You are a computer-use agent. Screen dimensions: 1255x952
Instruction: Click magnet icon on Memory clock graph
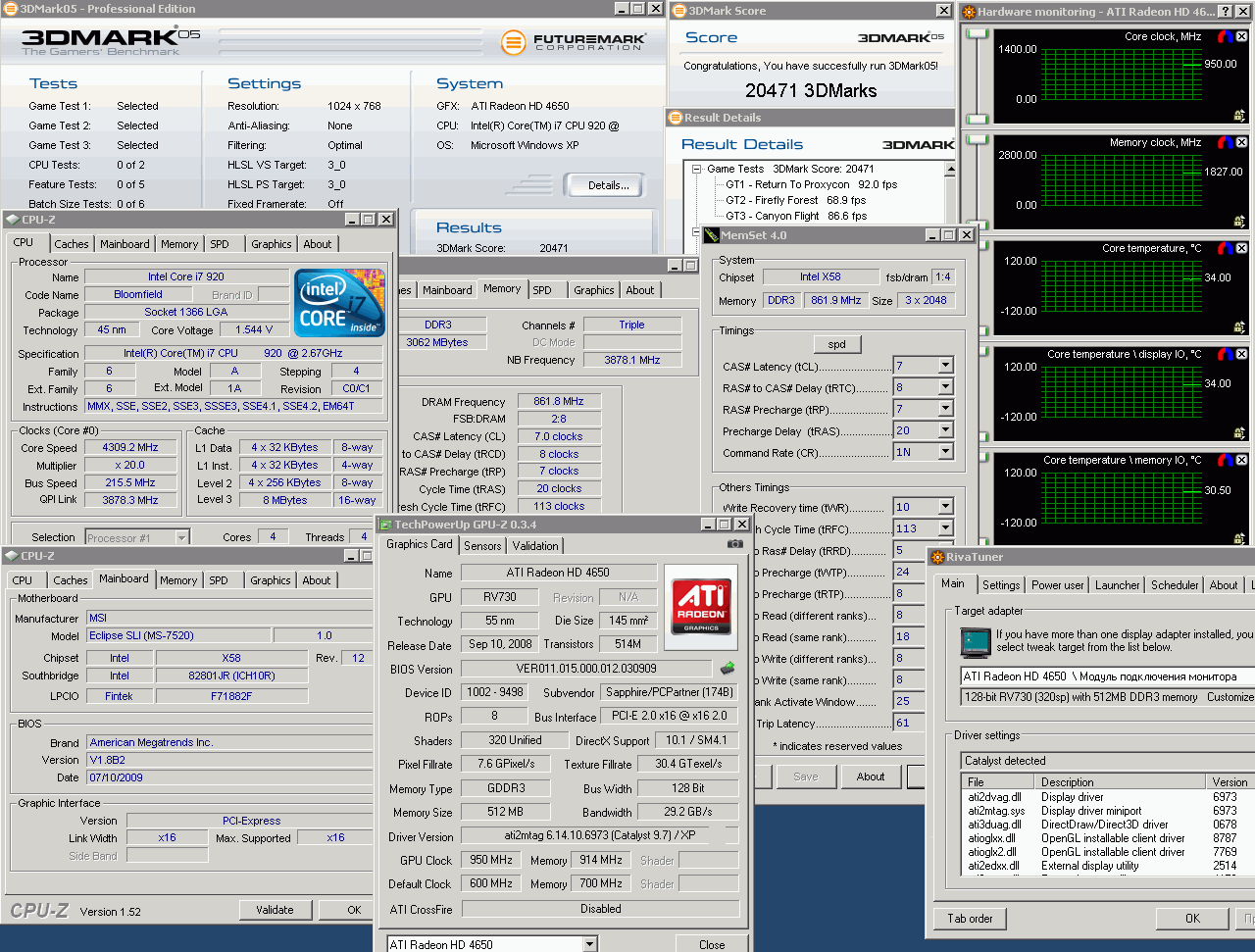point(1225,142)
